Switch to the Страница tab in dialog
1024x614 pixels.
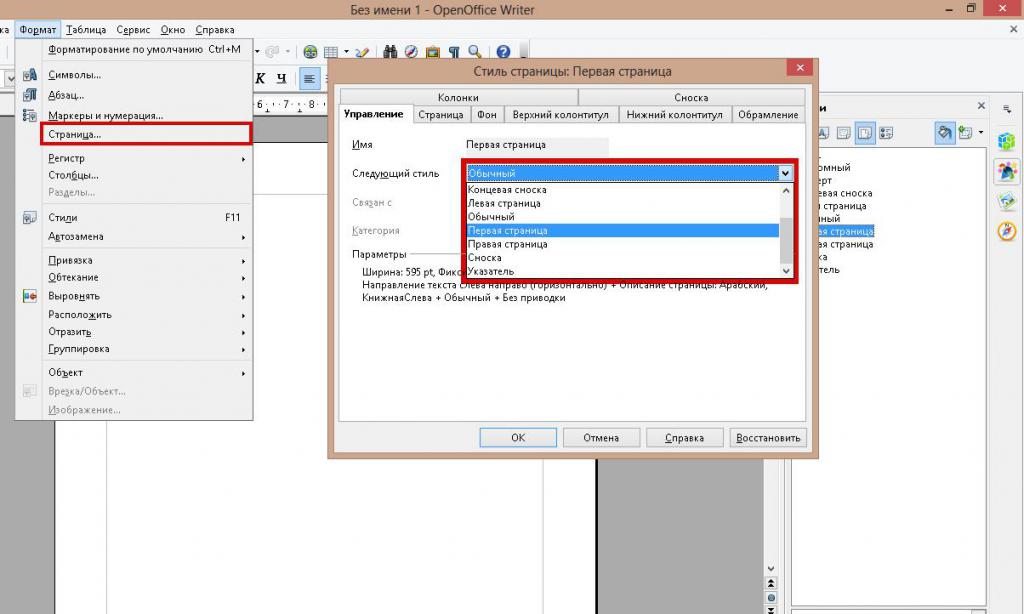(441, 114)
